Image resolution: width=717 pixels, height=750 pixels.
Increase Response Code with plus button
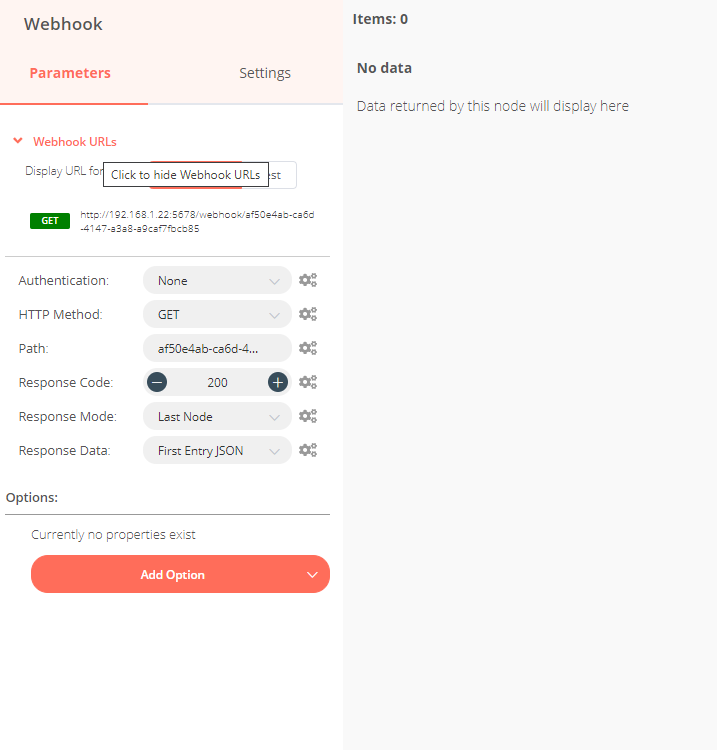[278, 382]
